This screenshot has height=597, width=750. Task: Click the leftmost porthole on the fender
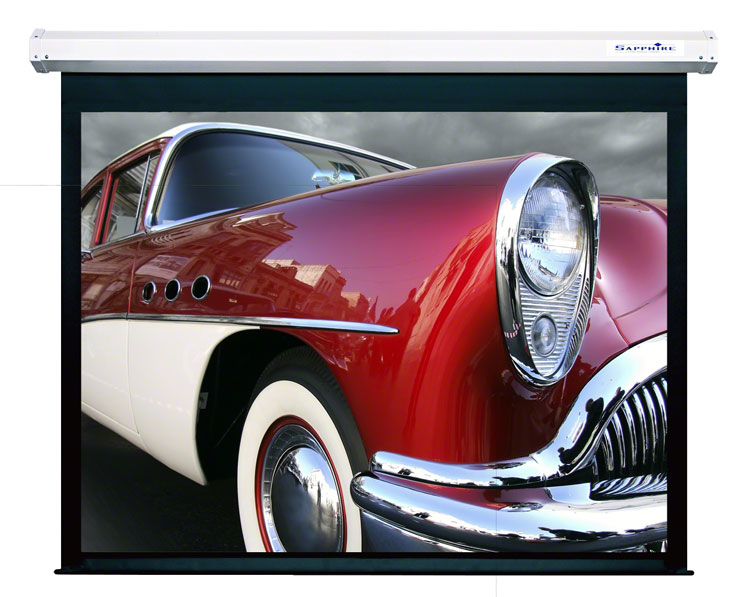[149, 292]
